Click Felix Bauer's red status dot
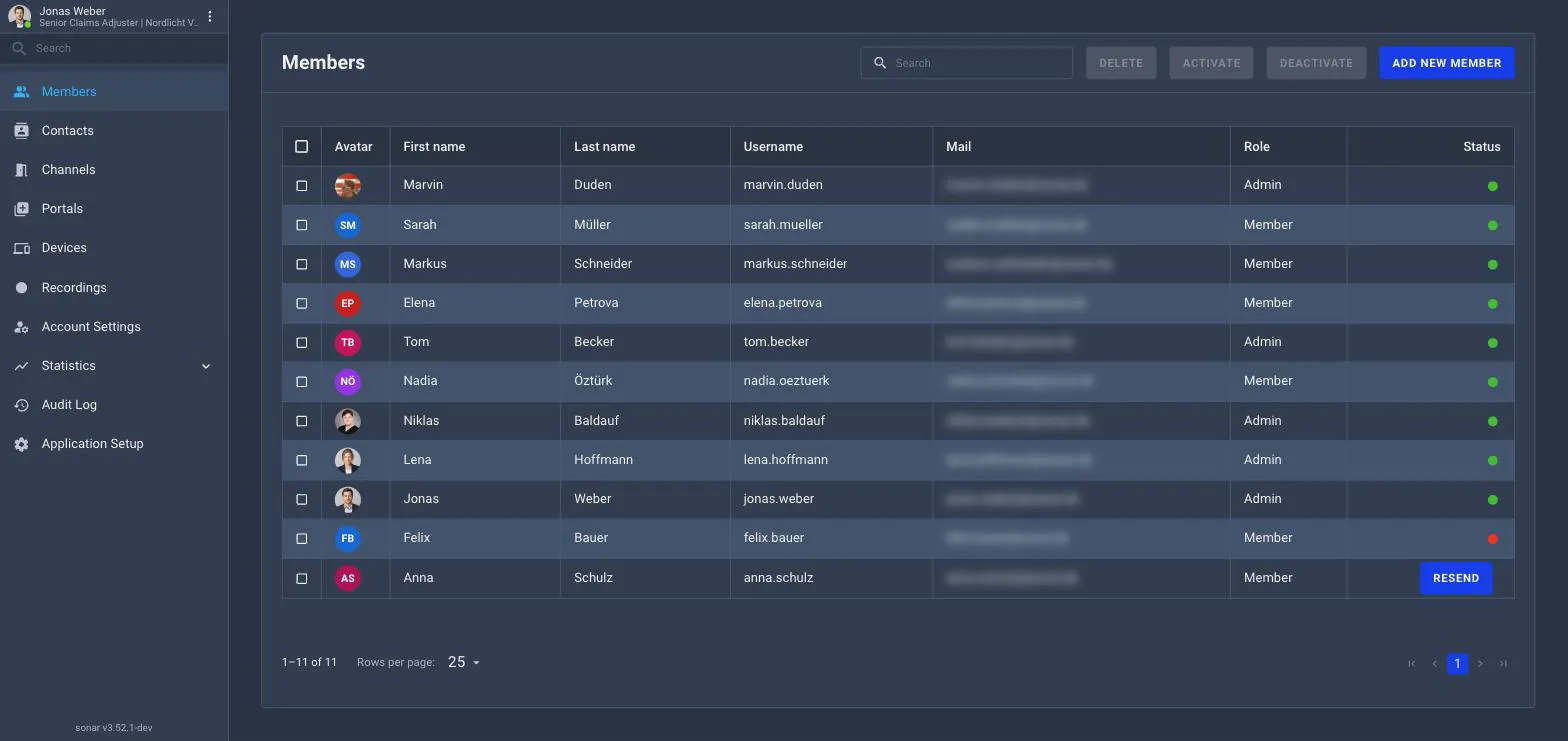The height and width of the screenshot is (741, 1568). (x=1492, y=539)
